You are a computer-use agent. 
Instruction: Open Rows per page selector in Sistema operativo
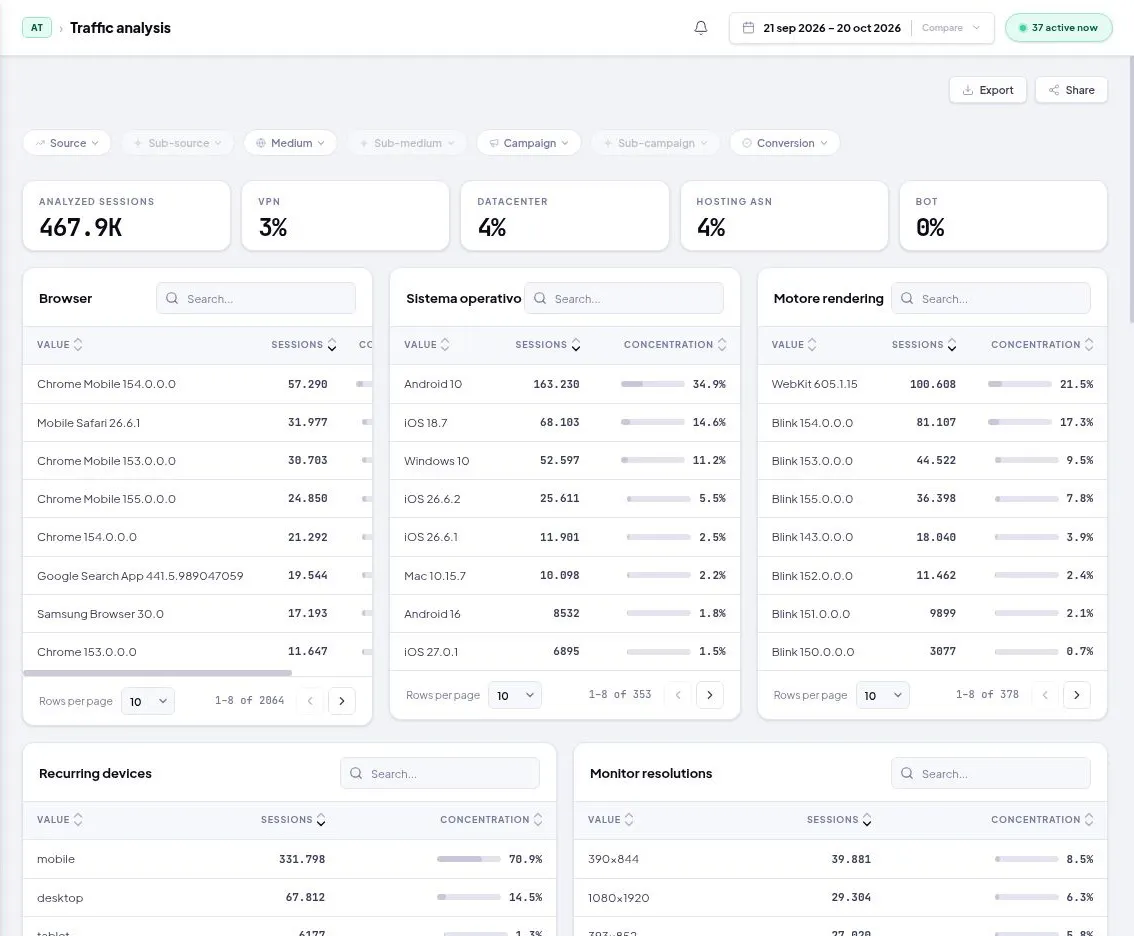tap(514, 695)
